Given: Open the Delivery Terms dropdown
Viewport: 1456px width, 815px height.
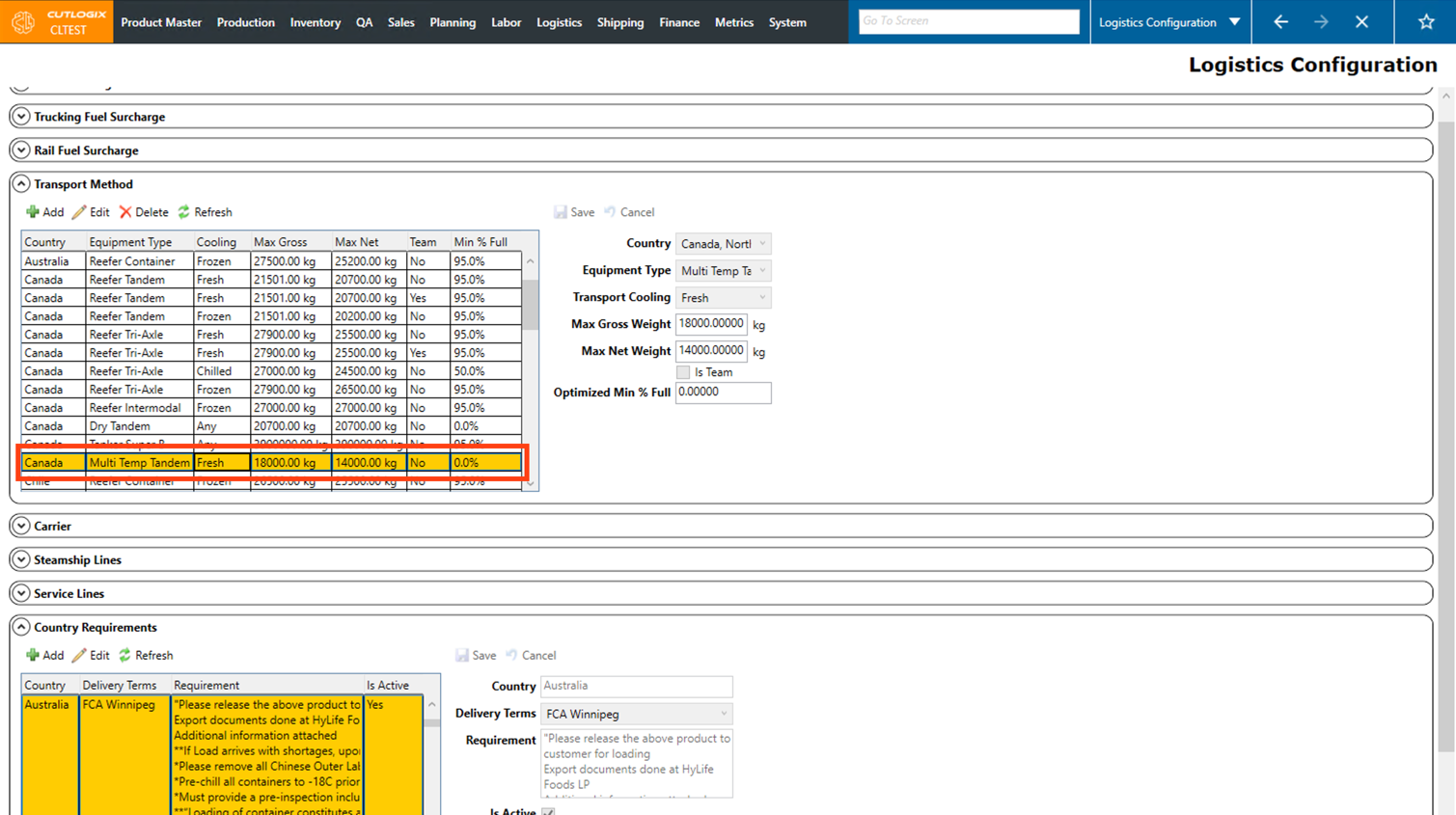Looking at the screenshot, I should coord(723,714).
